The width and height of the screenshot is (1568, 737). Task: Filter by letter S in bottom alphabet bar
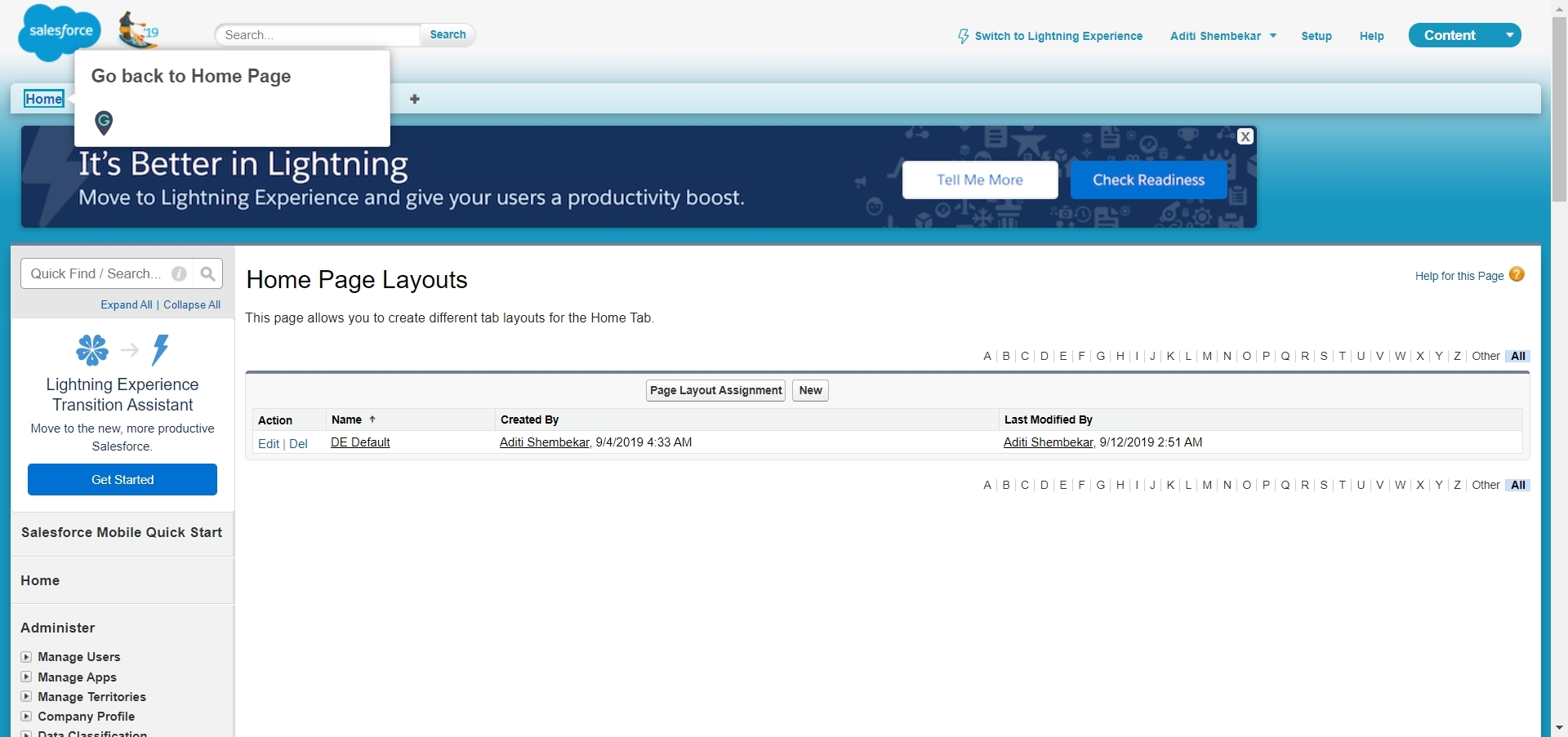(1324, 485)
